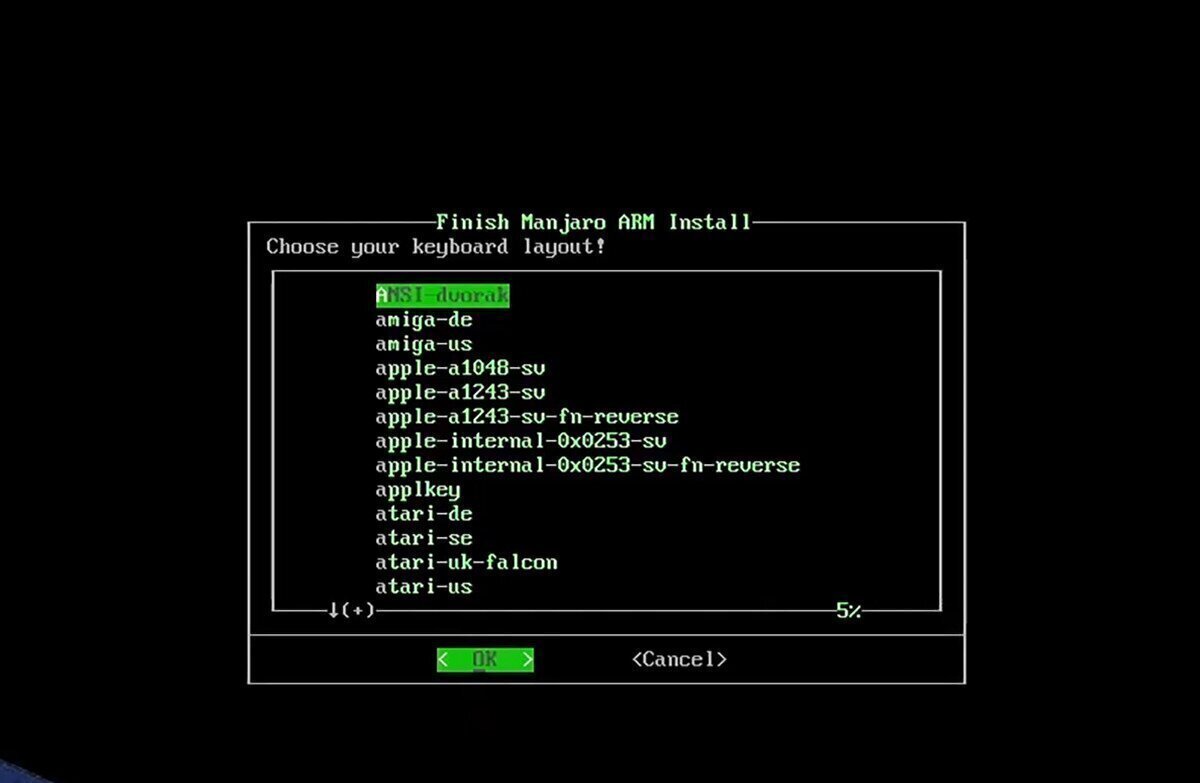Pick apple-internal-0x0253-sv layout

(521, 441)
